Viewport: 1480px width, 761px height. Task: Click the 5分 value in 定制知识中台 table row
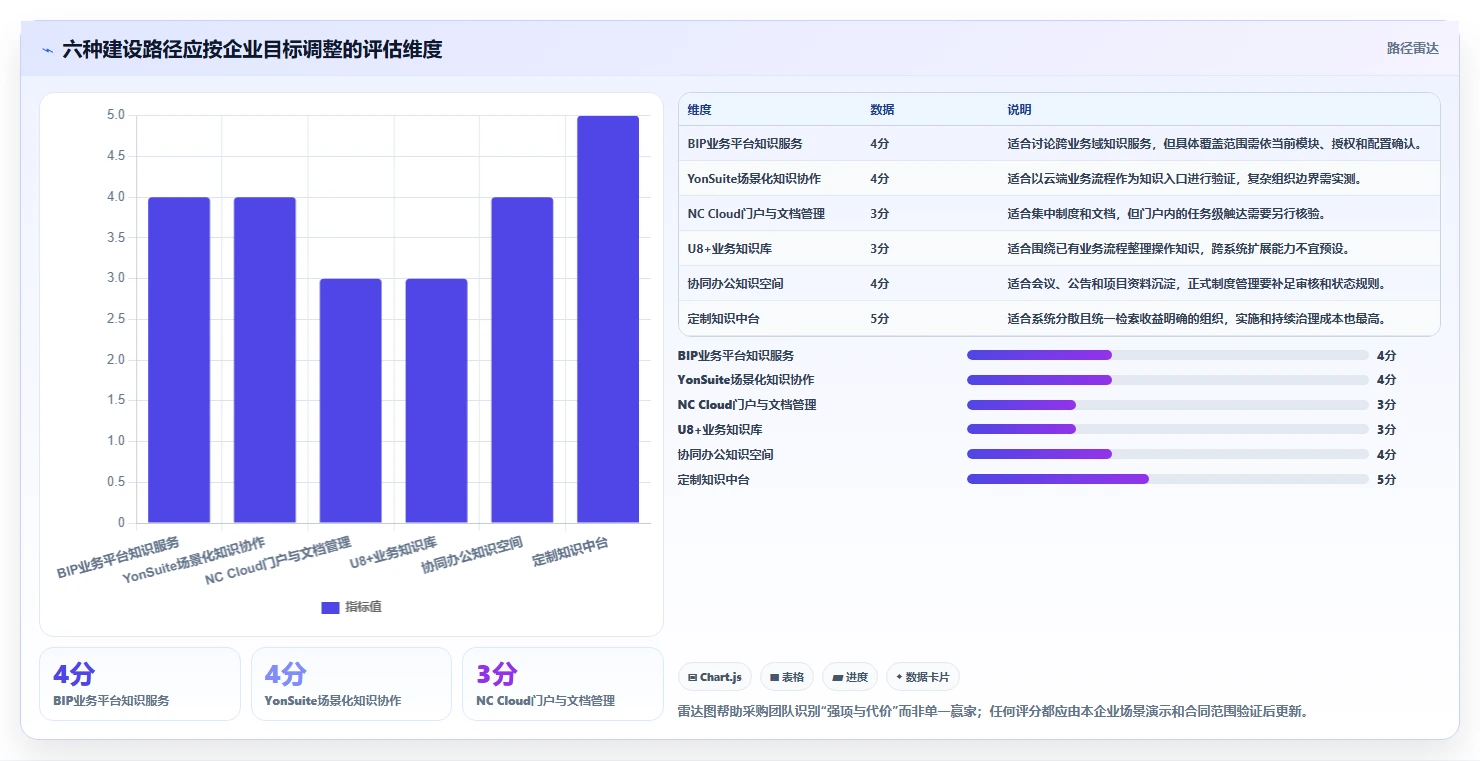tap(879, 319)
